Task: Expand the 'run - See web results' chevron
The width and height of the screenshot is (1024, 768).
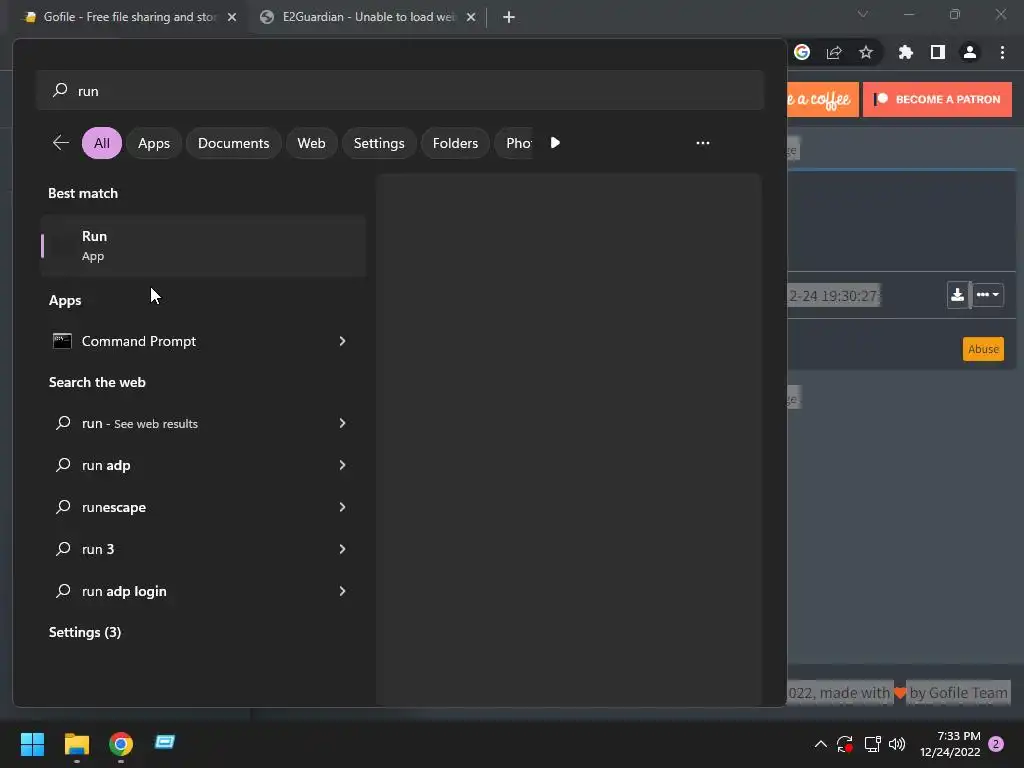Action: pos(342,423)
